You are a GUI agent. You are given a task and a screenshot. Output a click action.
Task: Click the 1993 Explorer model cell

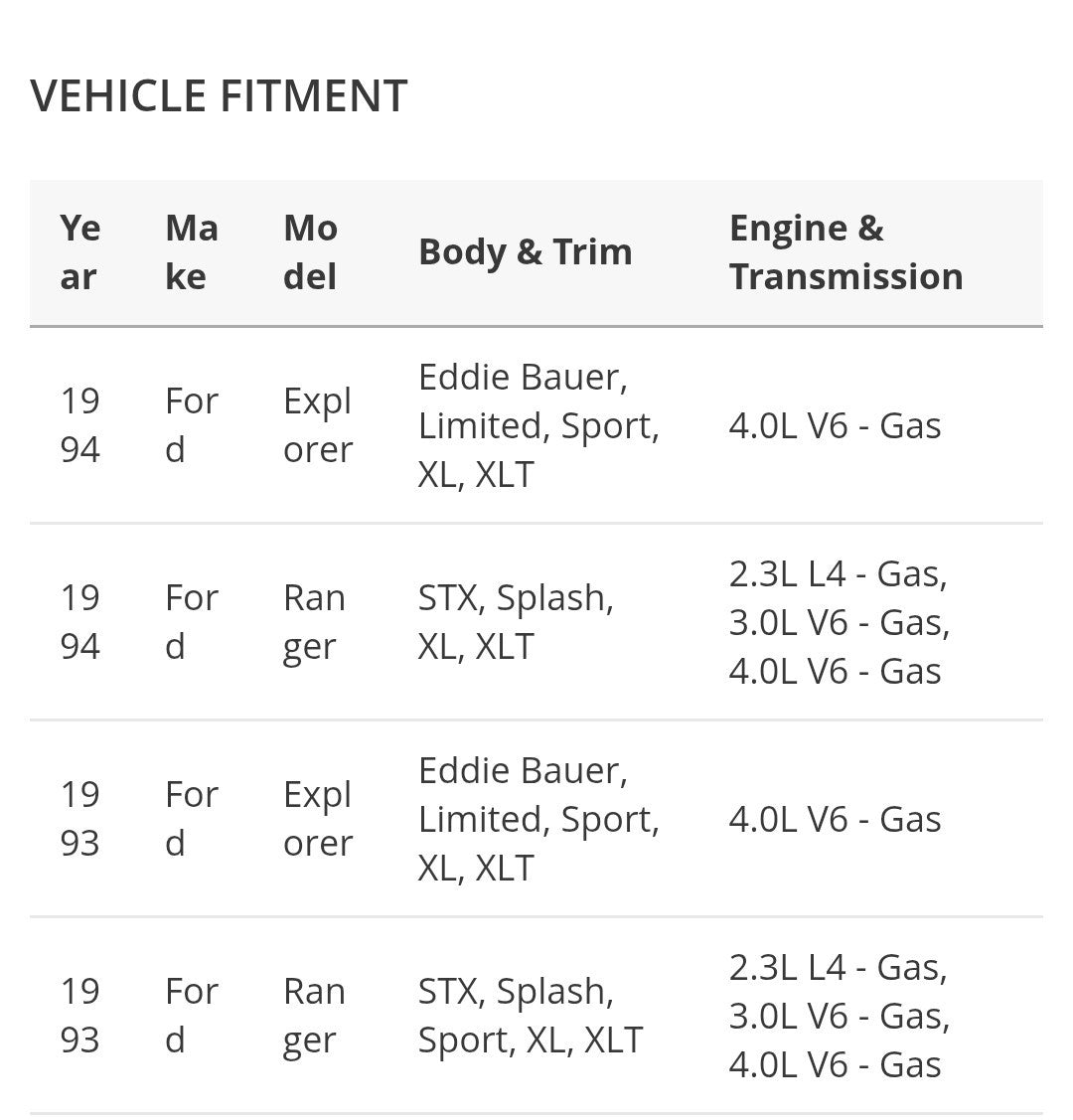coord(318,819)
